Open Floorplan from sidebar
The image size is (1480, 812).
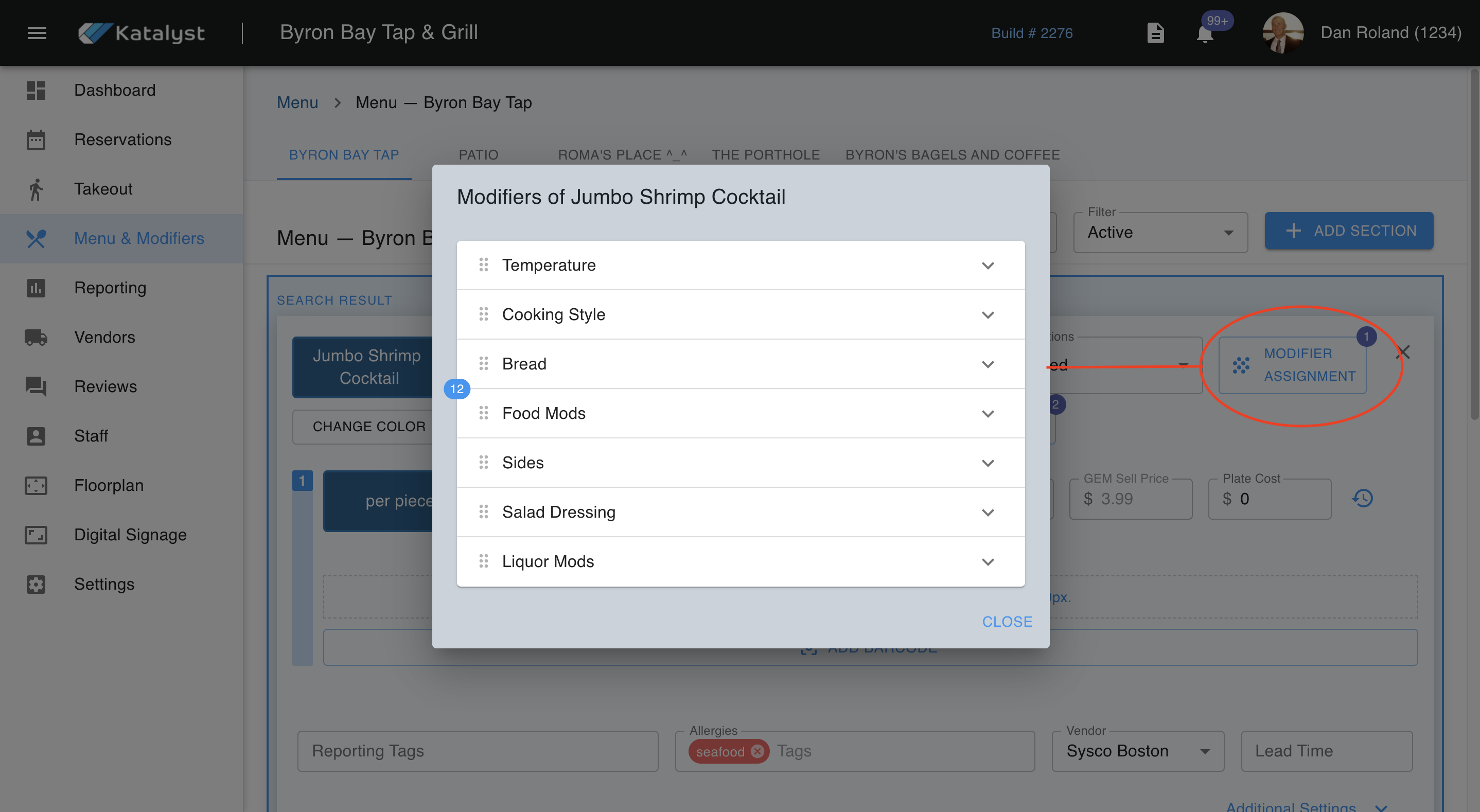click(x=109, y=485)
